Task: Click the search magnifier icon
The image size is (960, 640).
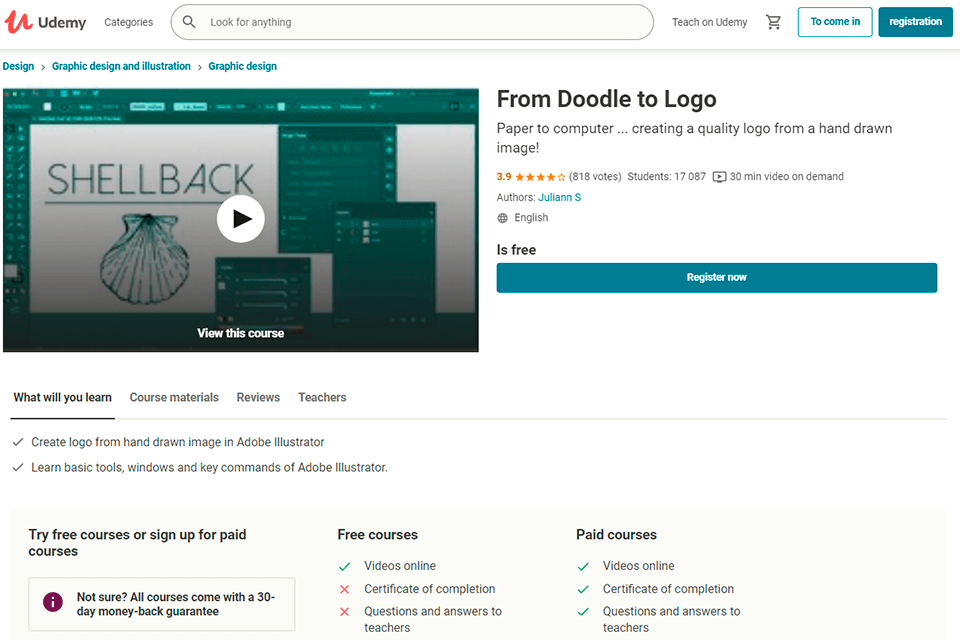Action: click(x=190, y=22)
